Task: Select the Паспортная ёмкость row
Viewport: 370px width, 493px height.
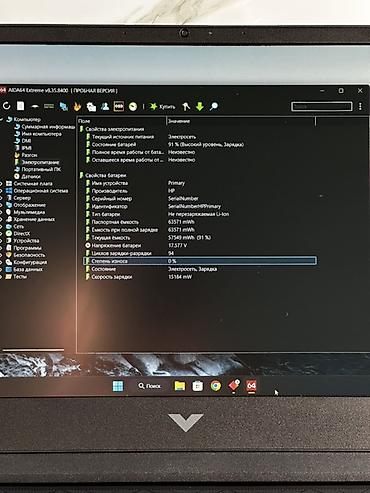Action: (200, 222)
